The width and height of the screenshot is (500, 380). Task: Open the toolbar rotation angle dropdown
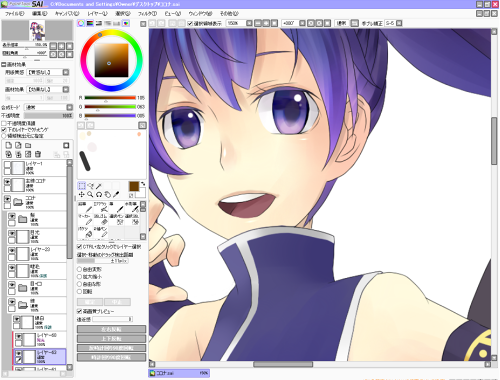[302, 23]
